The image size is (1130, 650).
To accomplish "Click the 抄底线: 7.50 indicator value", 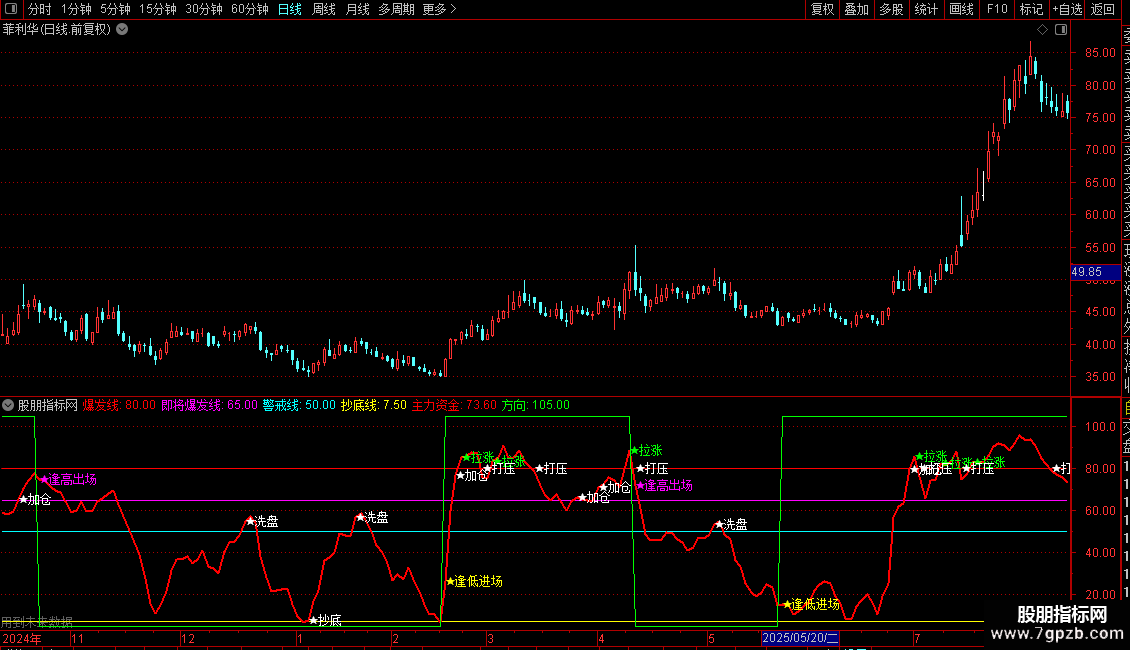I will pos(373,405).
